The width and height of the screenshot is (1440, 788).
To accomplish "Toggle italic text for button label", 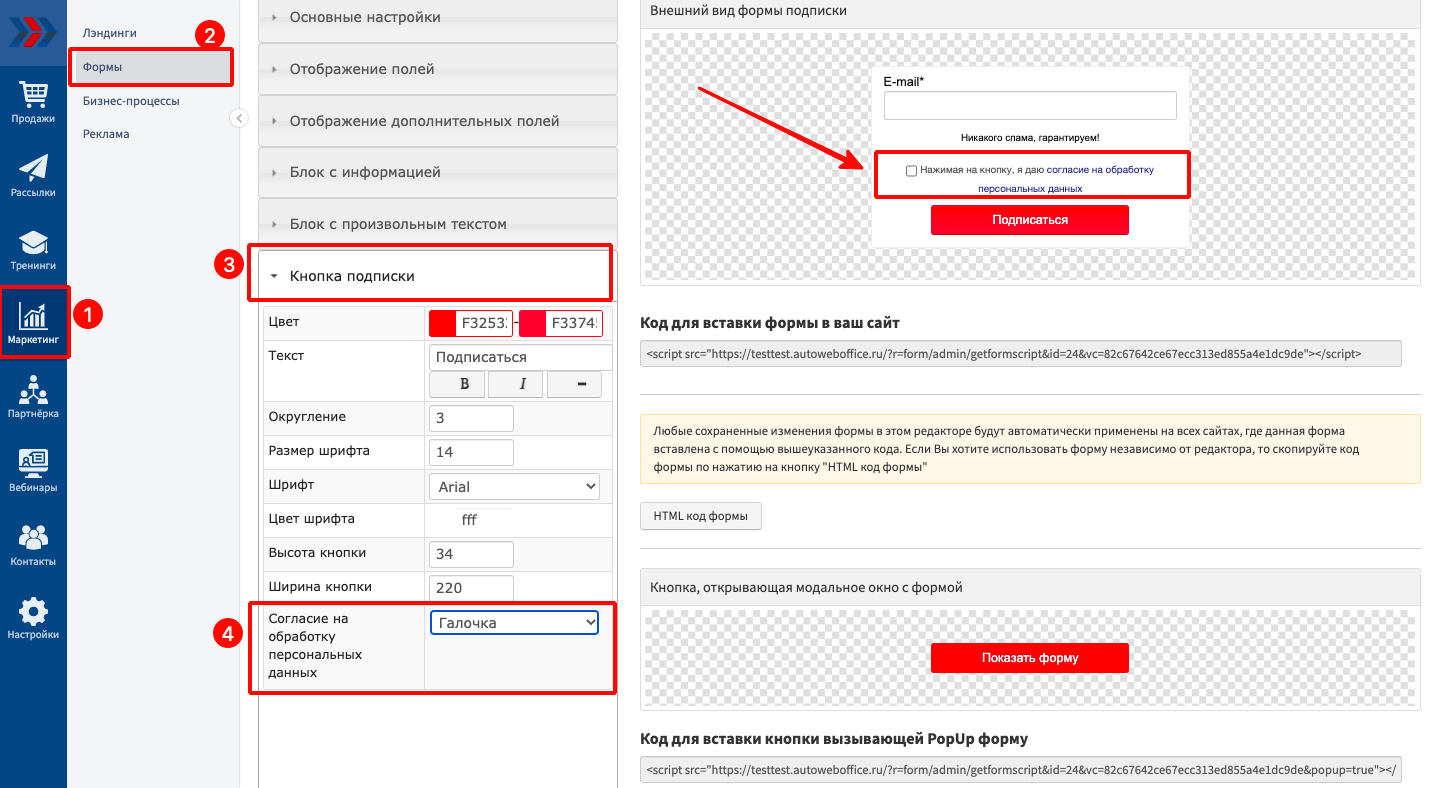I will [x=522, y=384].
